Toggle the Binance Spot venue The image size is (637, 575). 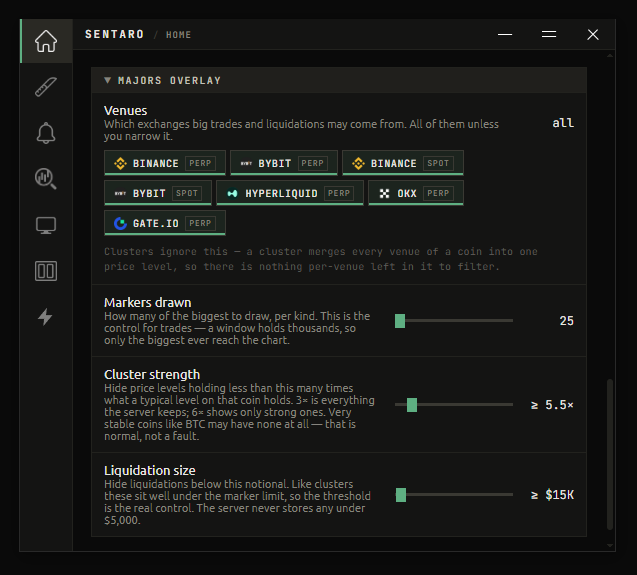point(403,163)
